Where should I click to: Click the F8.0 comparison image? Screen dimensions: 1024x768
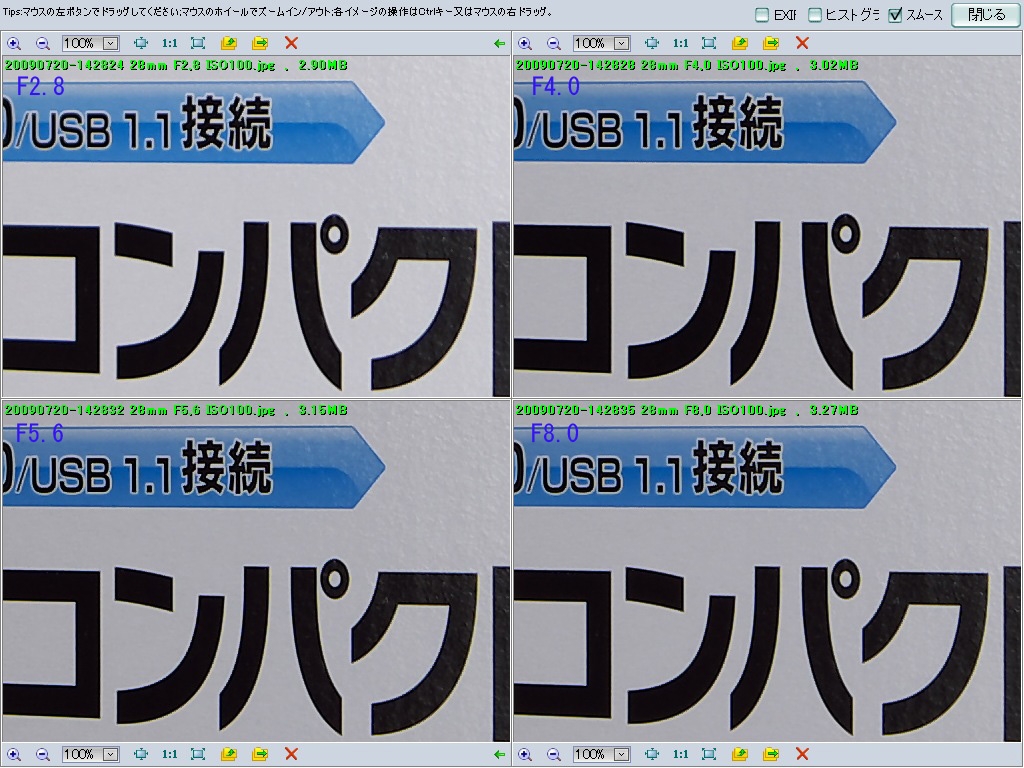767,571
